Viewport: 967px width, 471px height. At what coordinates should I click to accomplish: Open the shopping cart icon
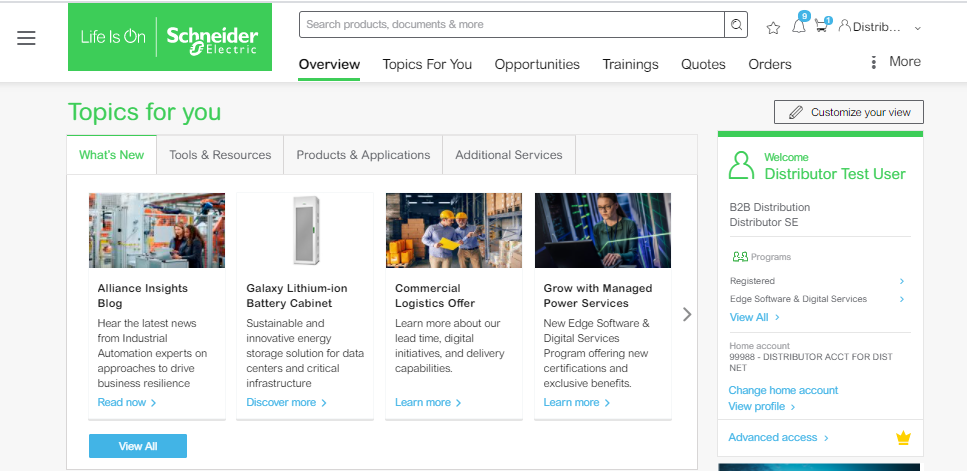(821, 27)
